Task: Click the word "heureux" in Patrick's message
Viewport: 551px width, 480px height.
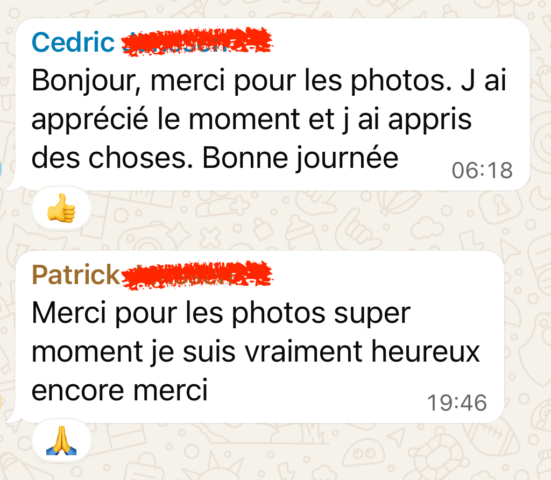Action: tap(426, 351)
